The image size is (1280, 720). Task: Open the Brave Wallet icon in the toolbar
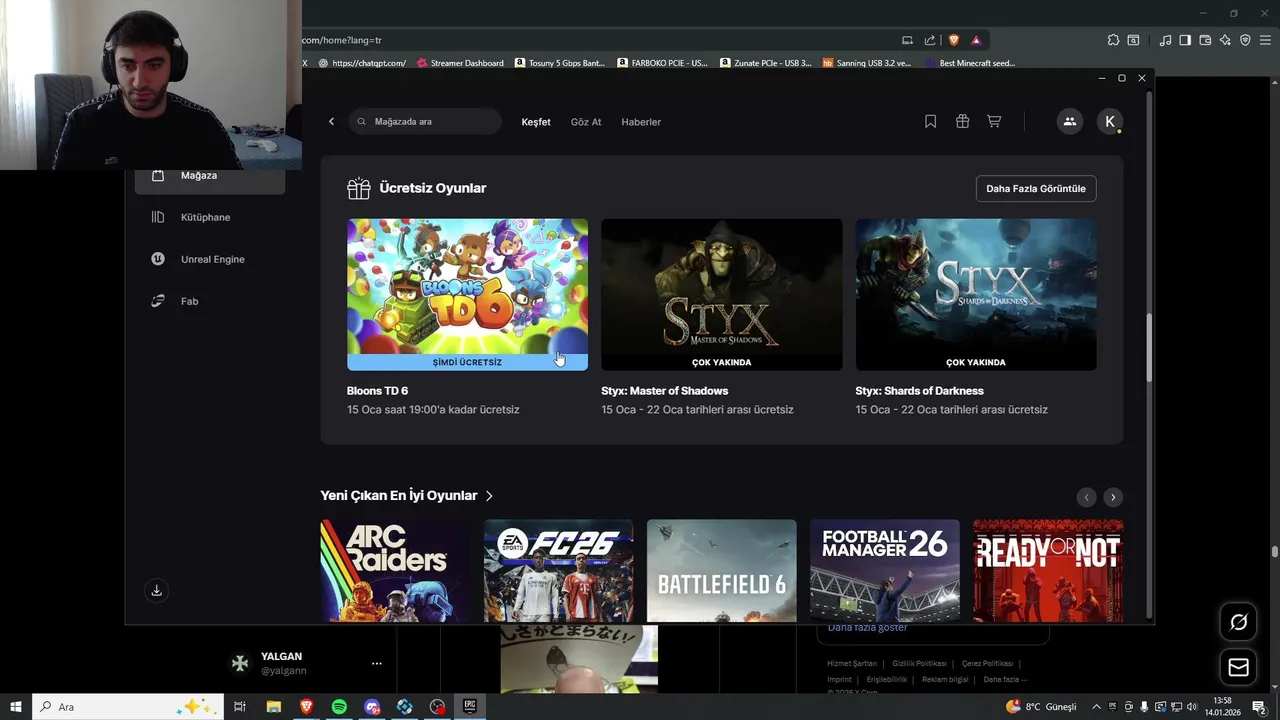(x=1205, y=40)
